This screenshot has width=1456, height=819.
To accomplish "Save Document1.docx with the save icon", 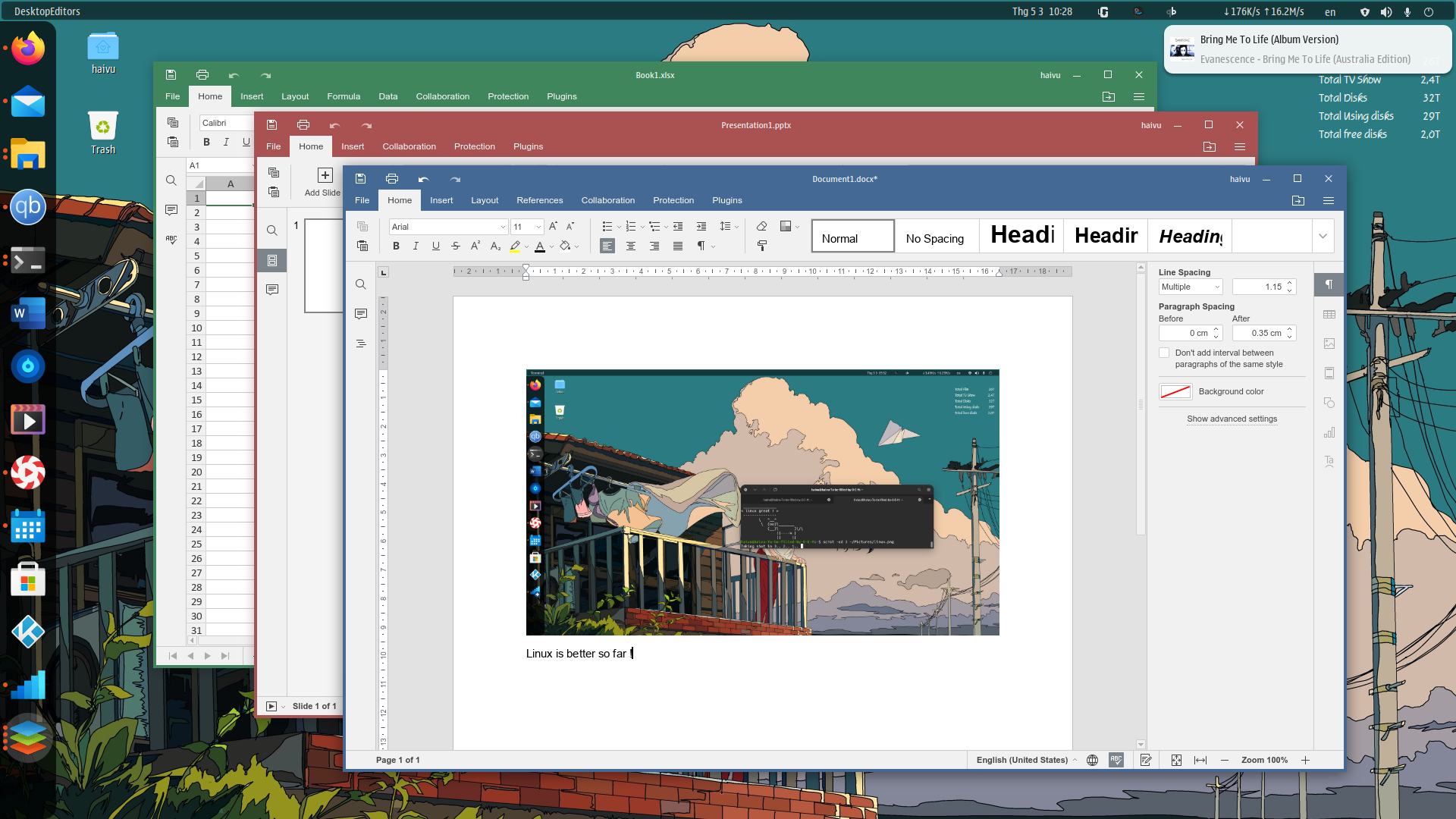I will pos(361,179).
